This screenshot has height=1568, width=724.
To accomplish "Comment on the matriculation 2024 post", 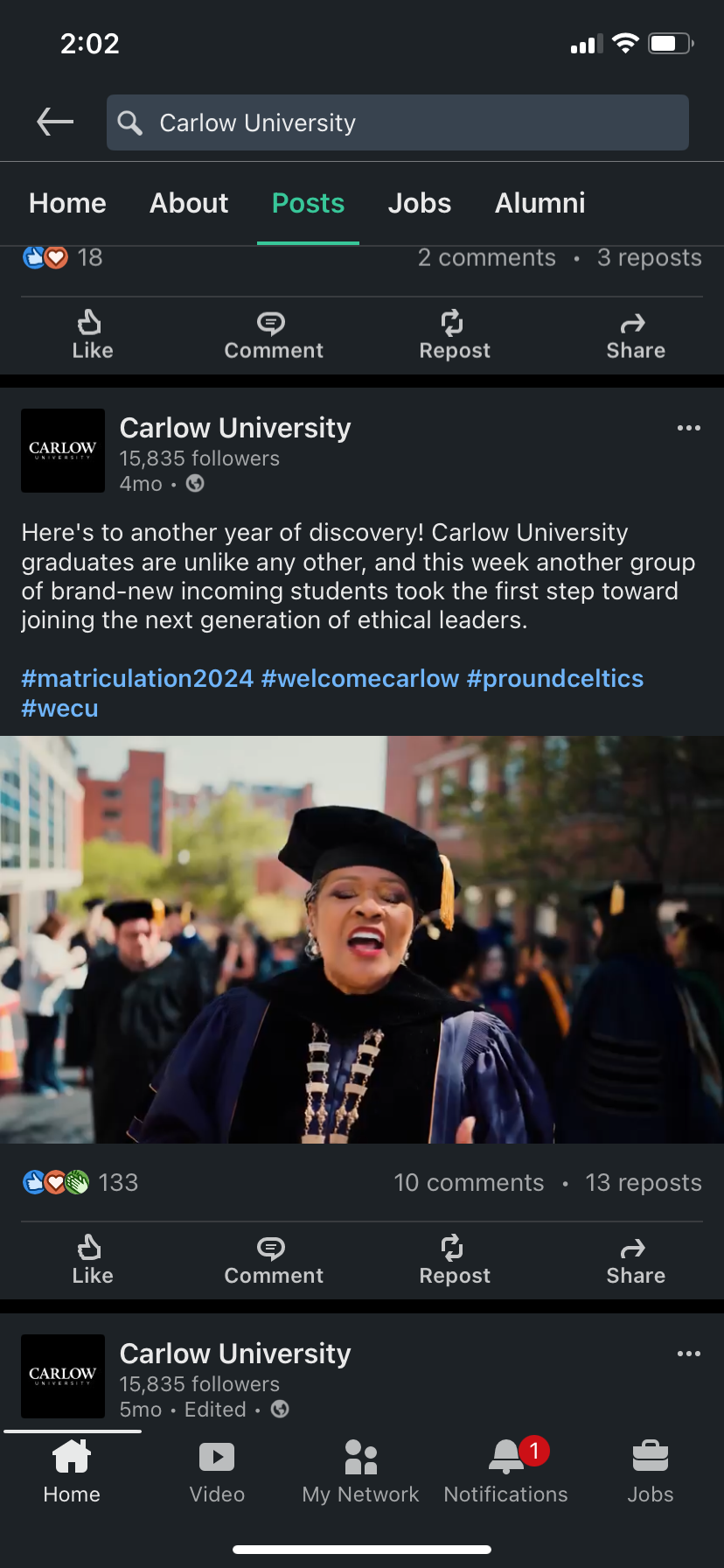I will [x=273, y=1259].
